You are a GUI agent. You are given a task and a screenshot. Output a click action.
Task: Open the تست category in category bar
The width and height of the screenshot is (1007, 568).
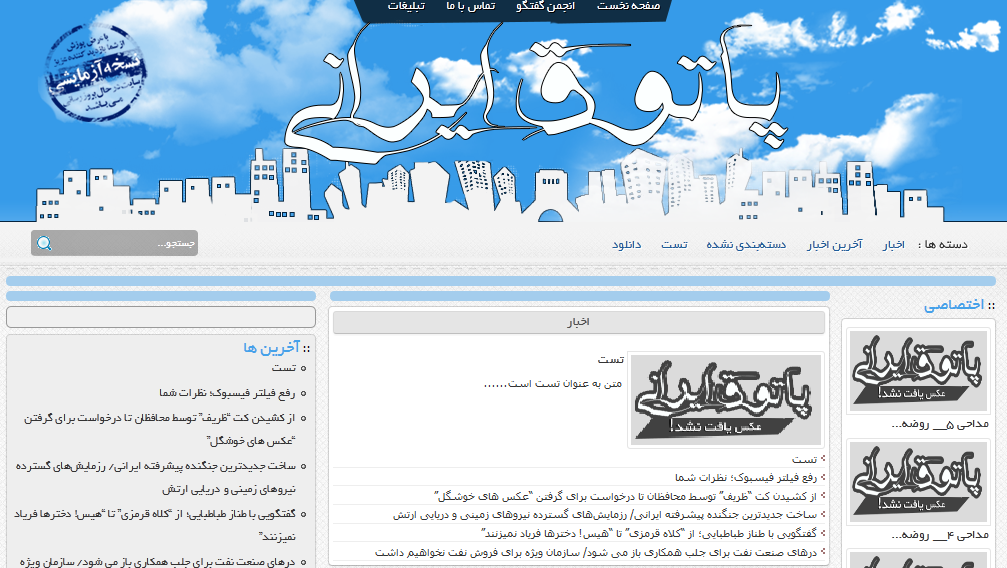pyautogui.click(x=673, y=245)
